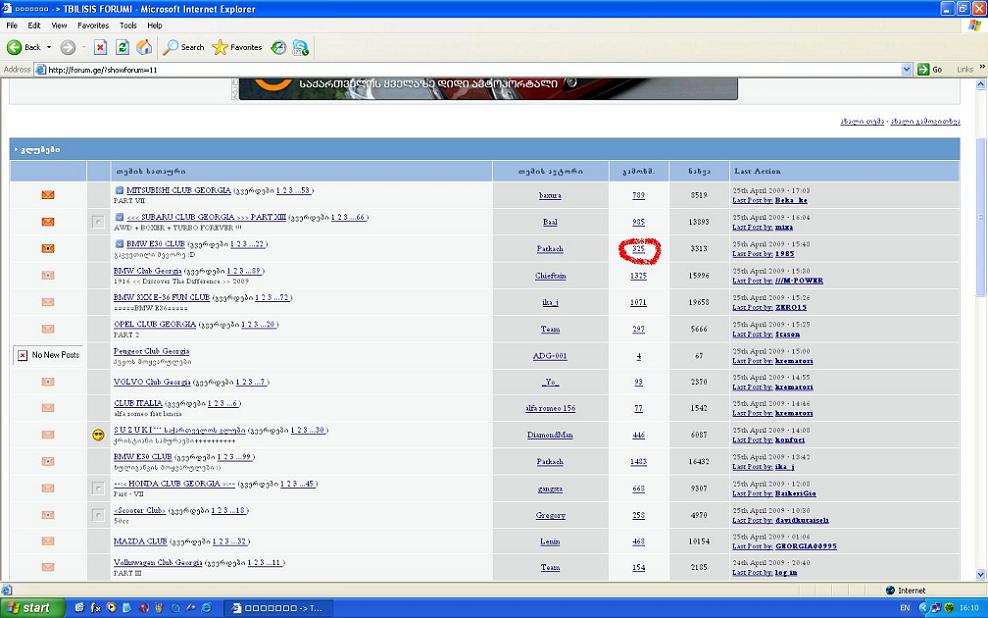Click the envelope icon in BMW E30 CLUB top row
The image size is (988, 618).
(x=48, y=248)
